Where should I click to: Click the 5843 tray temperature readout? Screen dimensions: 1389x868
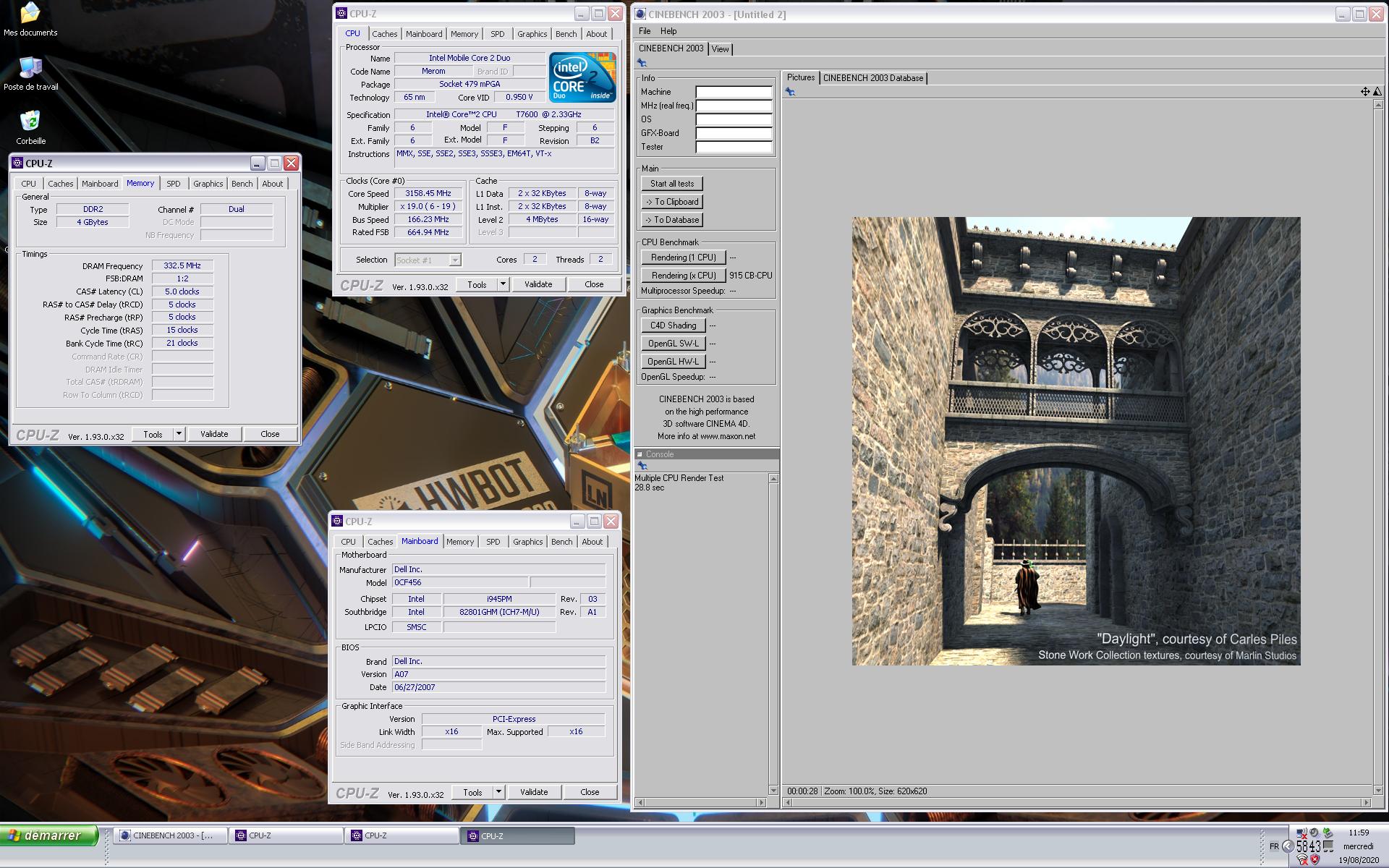(1308, 846)
